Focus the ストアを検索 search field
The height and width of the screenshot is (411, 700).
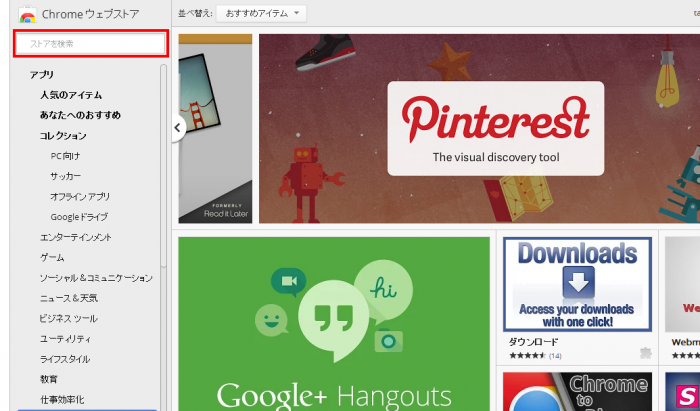pos(91,44)
